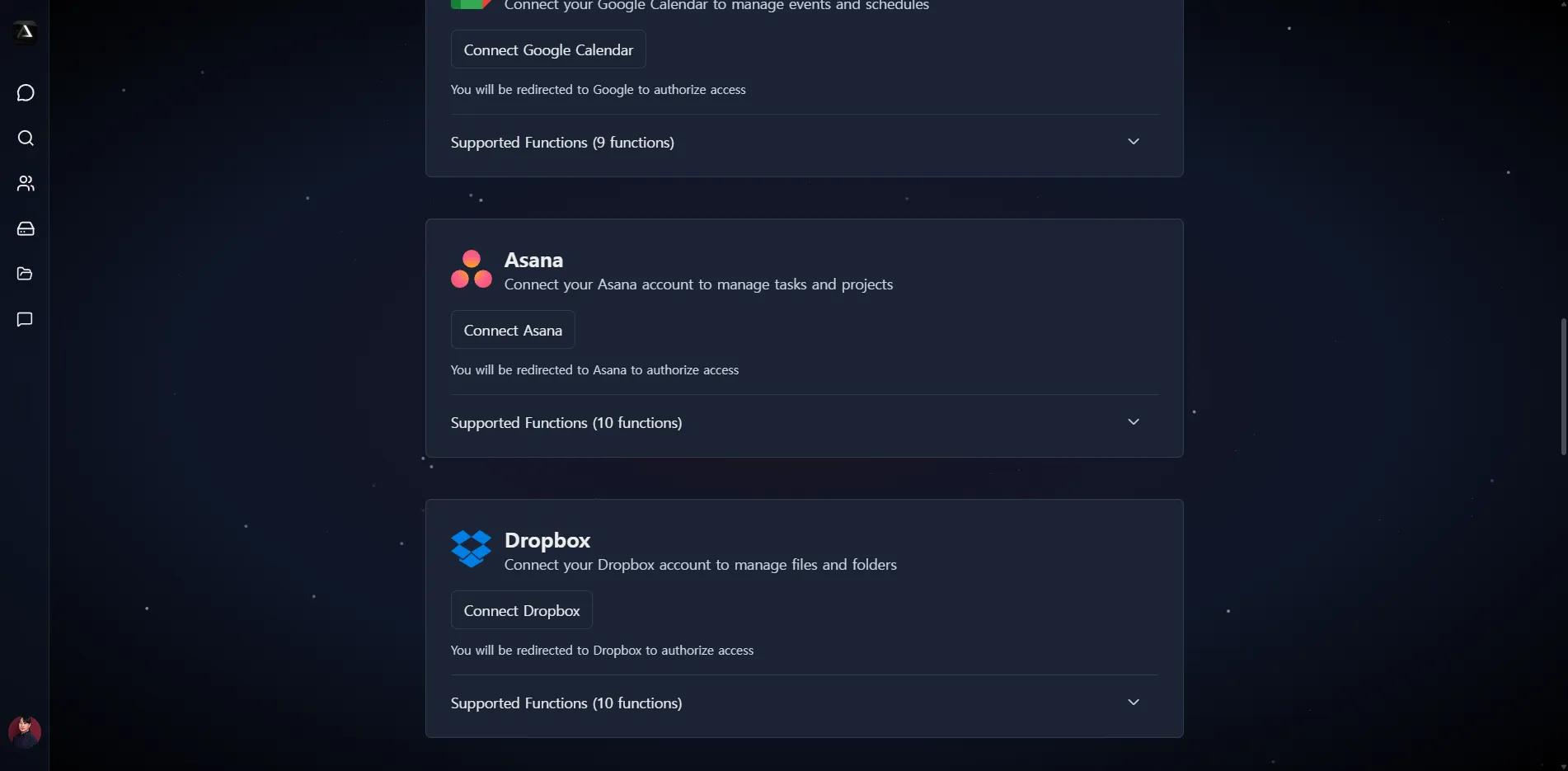This screenshot has height=771, width=1568.
Task: Click the Dropbox logo icon
Action: (472, 549)
